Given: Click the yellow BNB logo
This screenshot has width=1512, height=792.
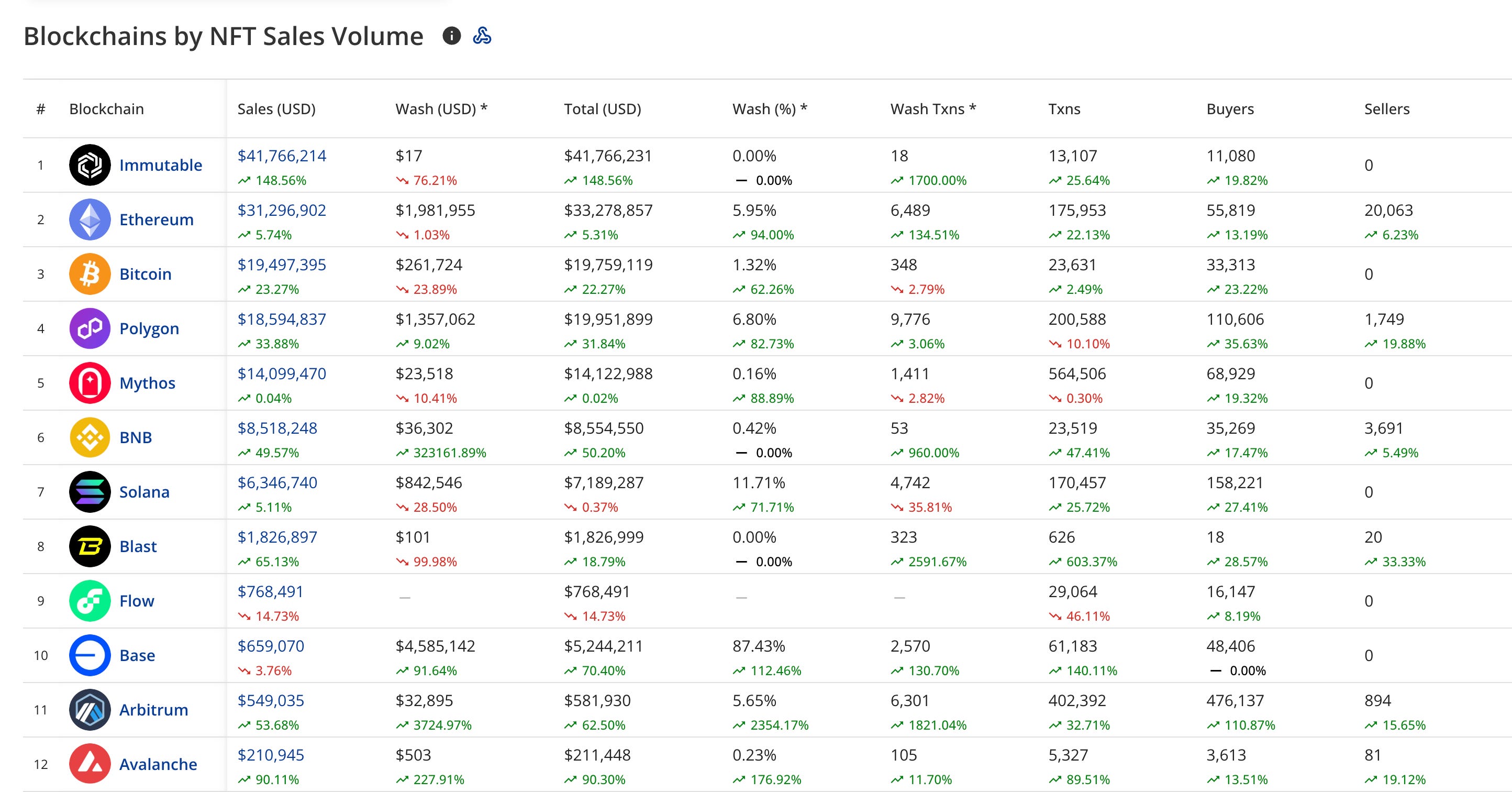Looking at the screenshot, I should click(90, 437).
